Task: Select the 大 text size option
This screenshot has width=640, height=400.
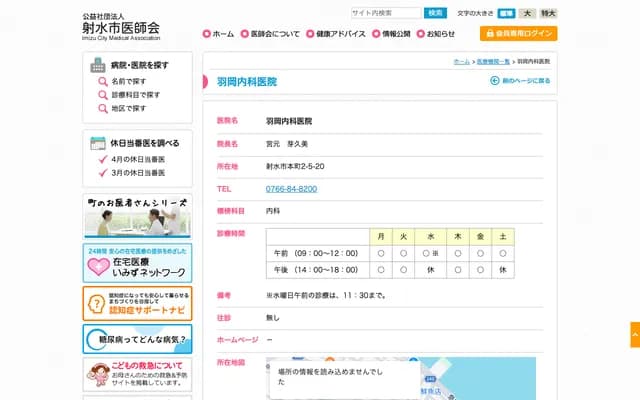Action: (527, 13)
